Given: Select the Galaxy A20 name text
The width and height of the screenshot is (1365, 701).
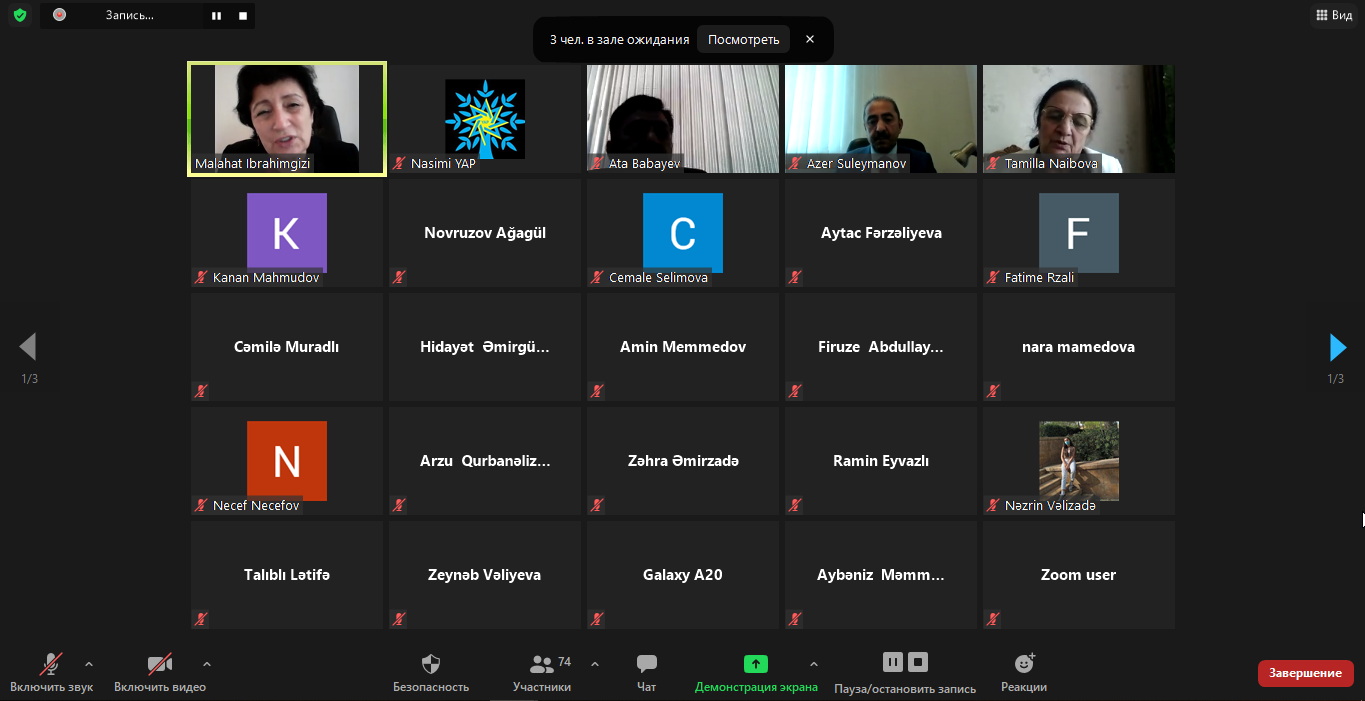Looking at the screenshot, I should 683,575.
